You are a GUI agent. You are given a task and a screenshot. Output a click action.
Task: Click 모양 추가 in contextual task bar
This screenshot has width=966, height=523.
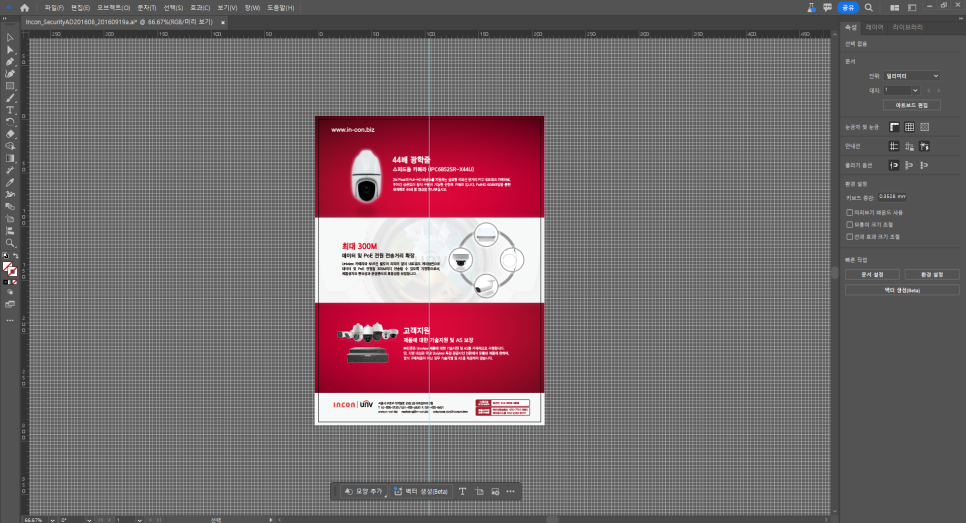point(363,491)
